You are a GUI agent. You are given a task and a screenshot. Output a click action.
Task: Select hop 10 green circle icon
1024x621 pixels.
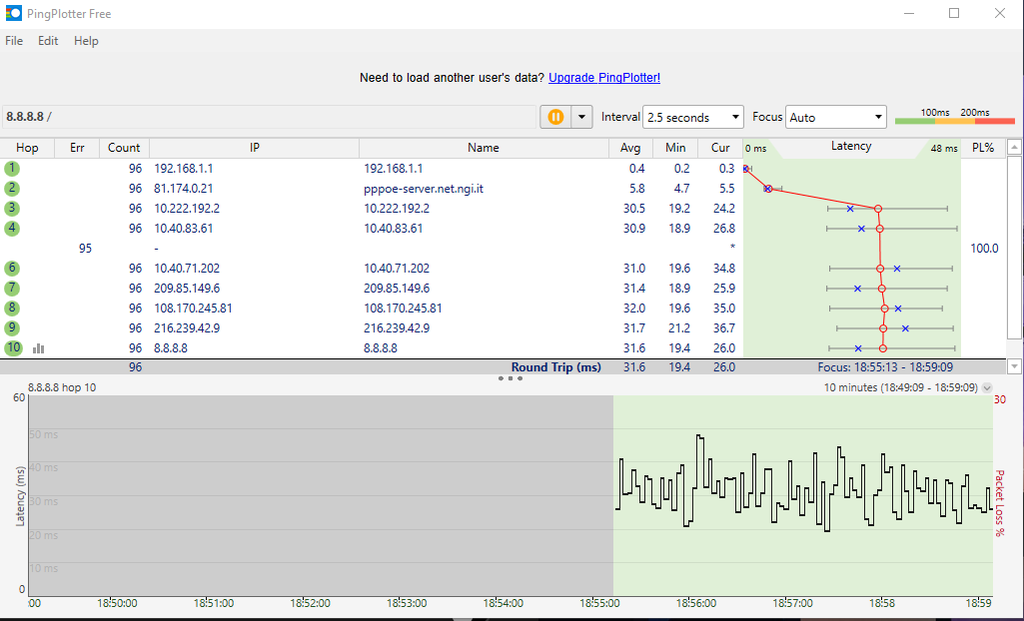click(13, 348)
